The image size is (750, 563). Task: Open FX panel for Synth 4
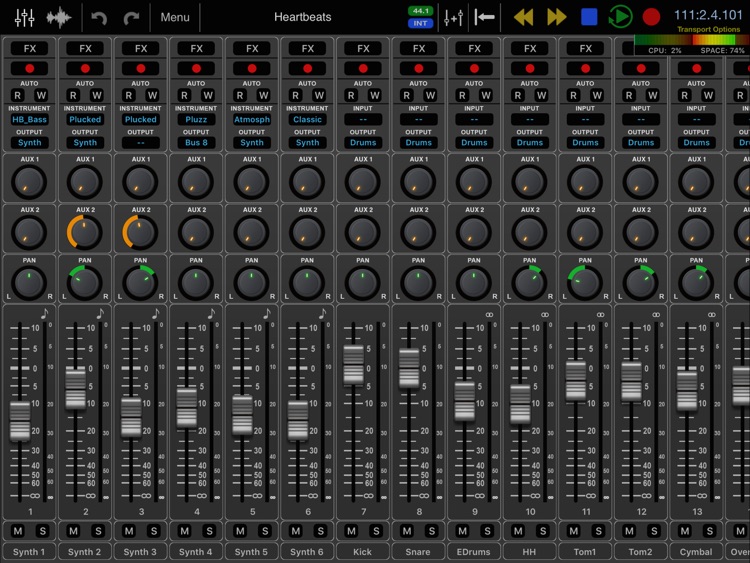point(196,48)
